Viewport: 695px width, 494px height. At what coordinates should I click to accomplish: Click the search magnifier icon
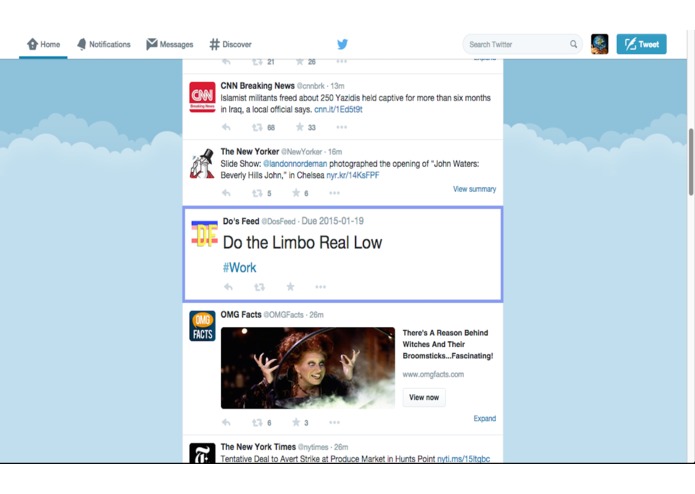tap(574, 44)
